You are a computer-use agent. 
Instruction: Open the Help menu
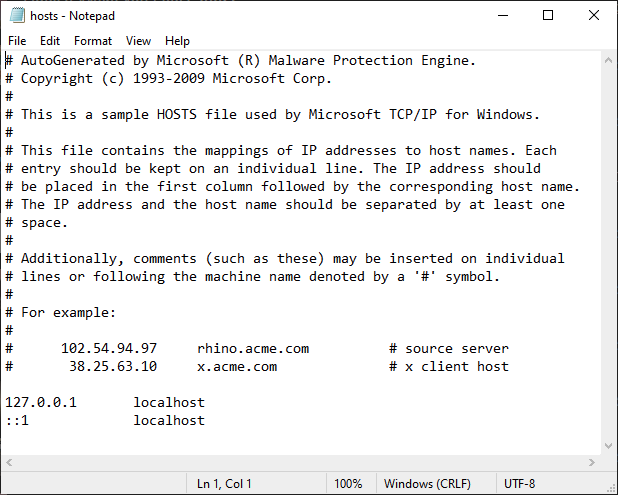click(x=177, y=41)
